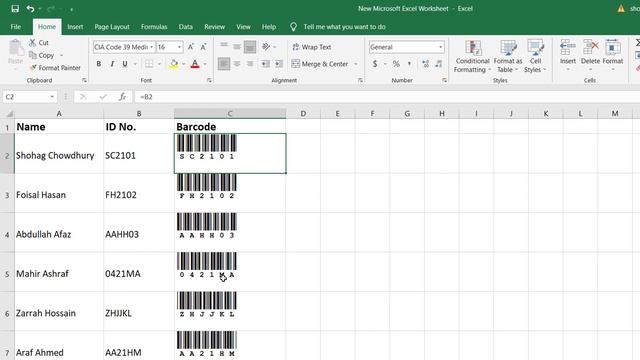Apply Percent Style format

[396, 64]
